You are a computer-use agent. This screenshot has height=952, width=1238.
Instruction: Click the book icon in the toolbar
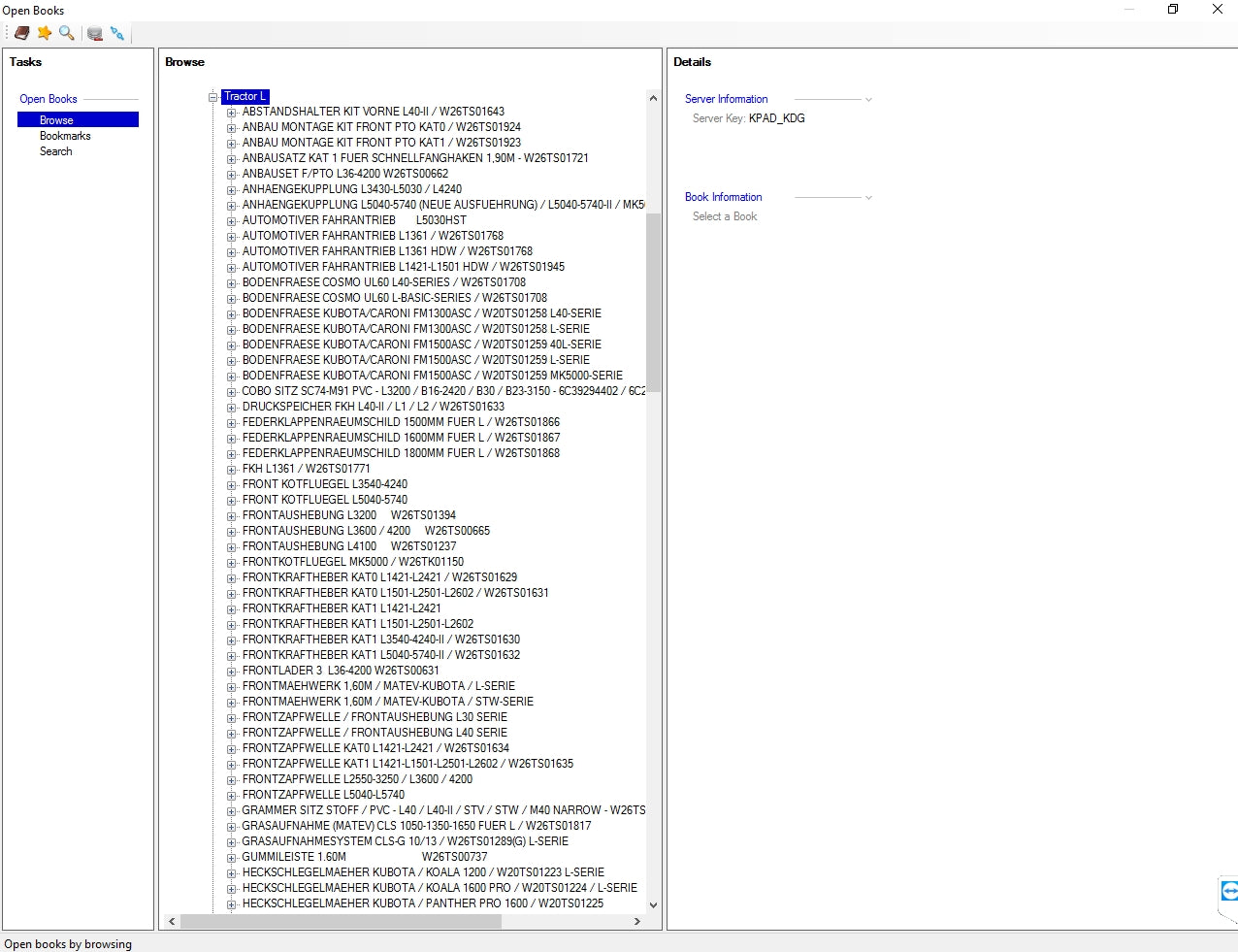click(x=21, y=33)
